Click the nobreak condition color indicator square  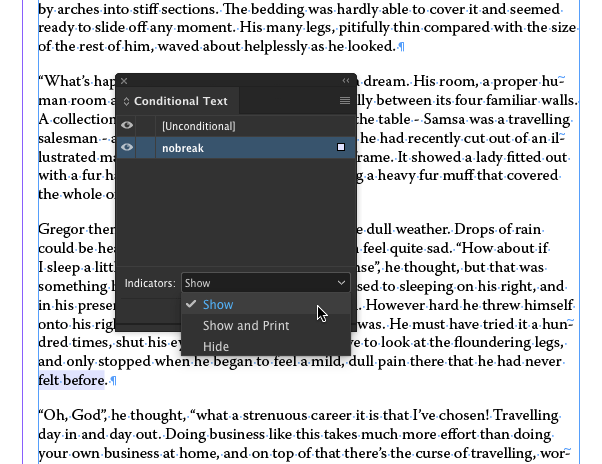341,148
